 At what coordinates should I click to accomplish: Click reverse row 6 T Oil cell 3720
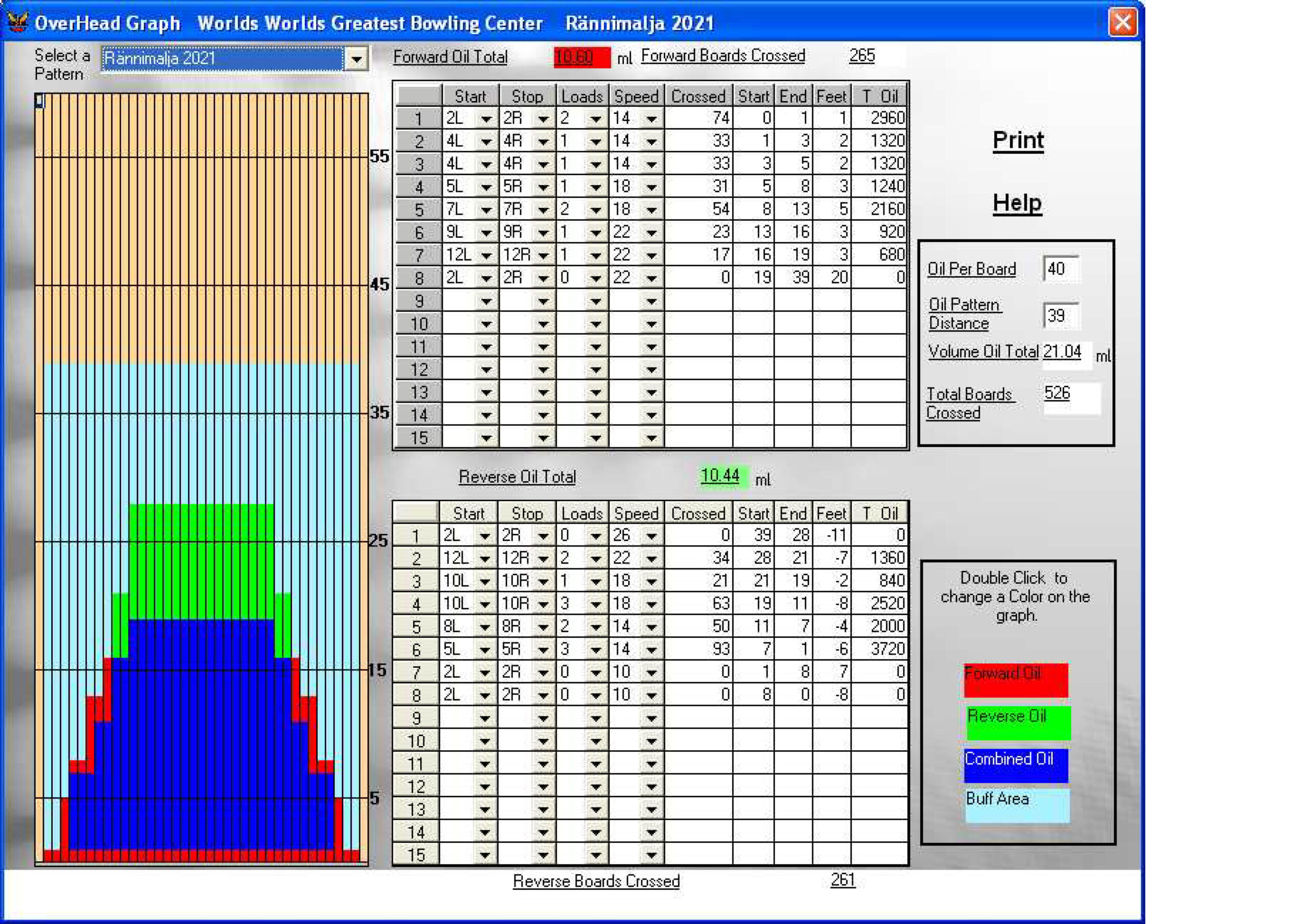tap(879, 649)
